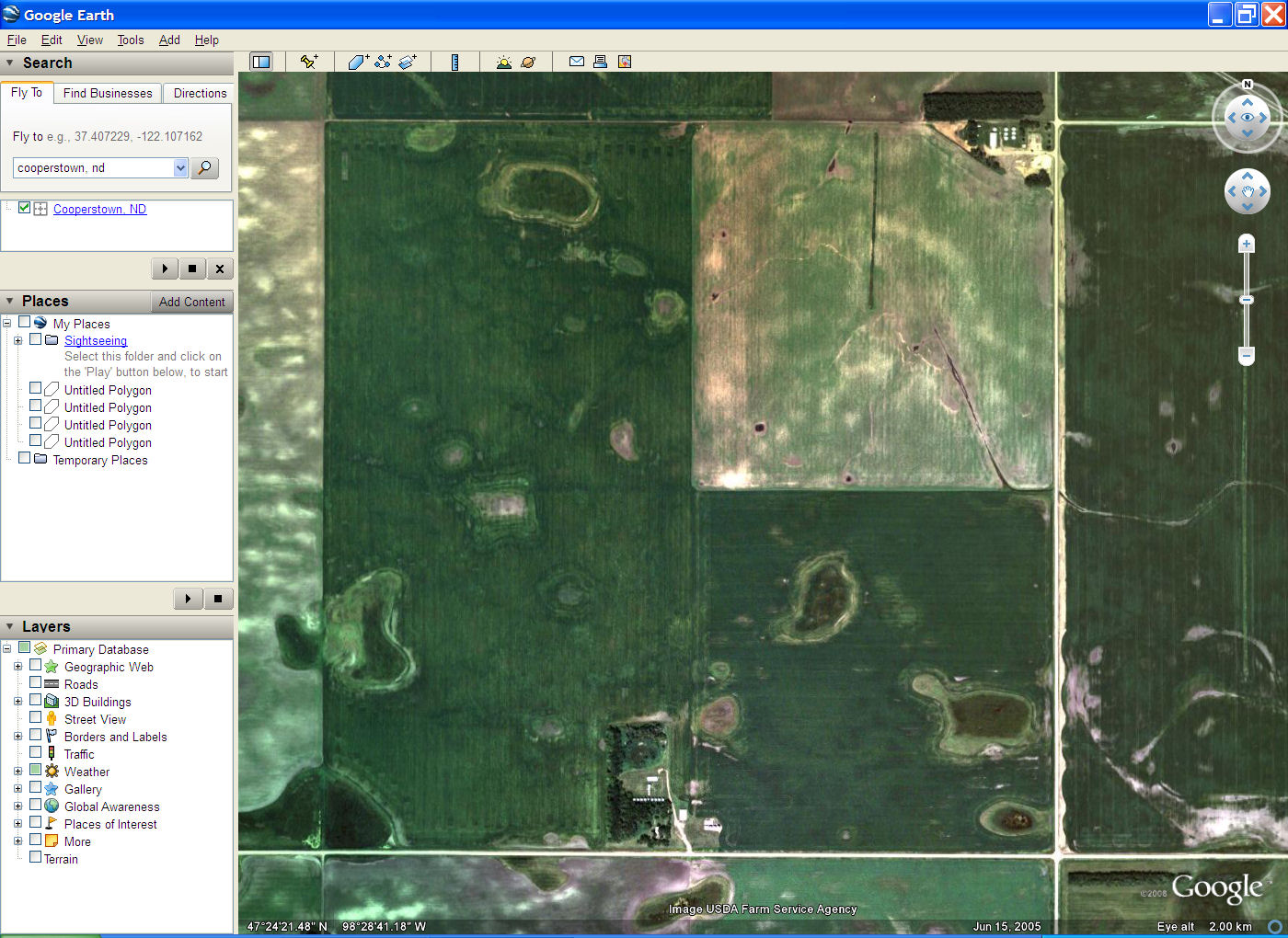1288x938 pixels.
Task: Print the current view
Action: 600,62
